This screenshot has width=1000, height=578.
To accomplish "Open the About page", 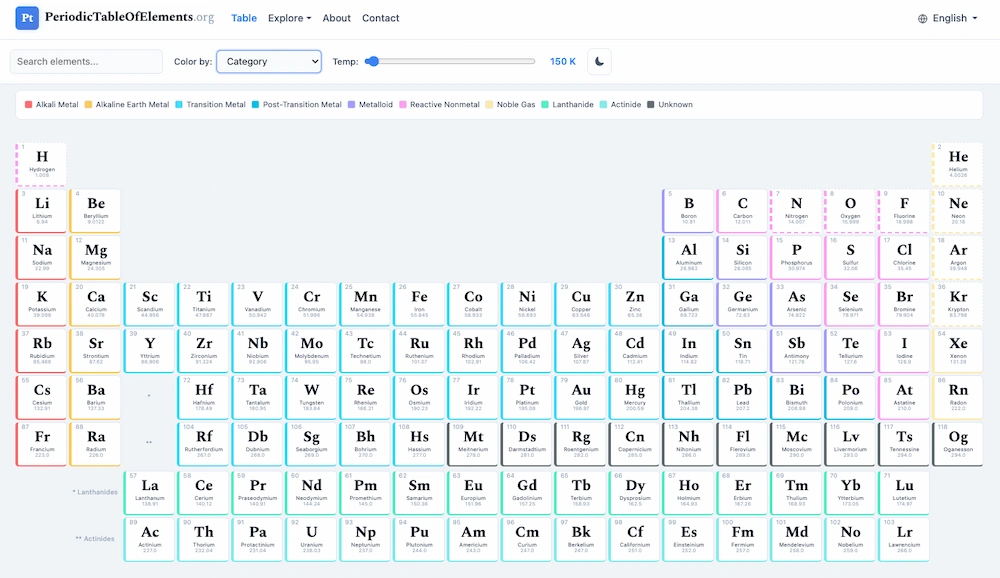I will pyautogui.click(x=337, y=17).
